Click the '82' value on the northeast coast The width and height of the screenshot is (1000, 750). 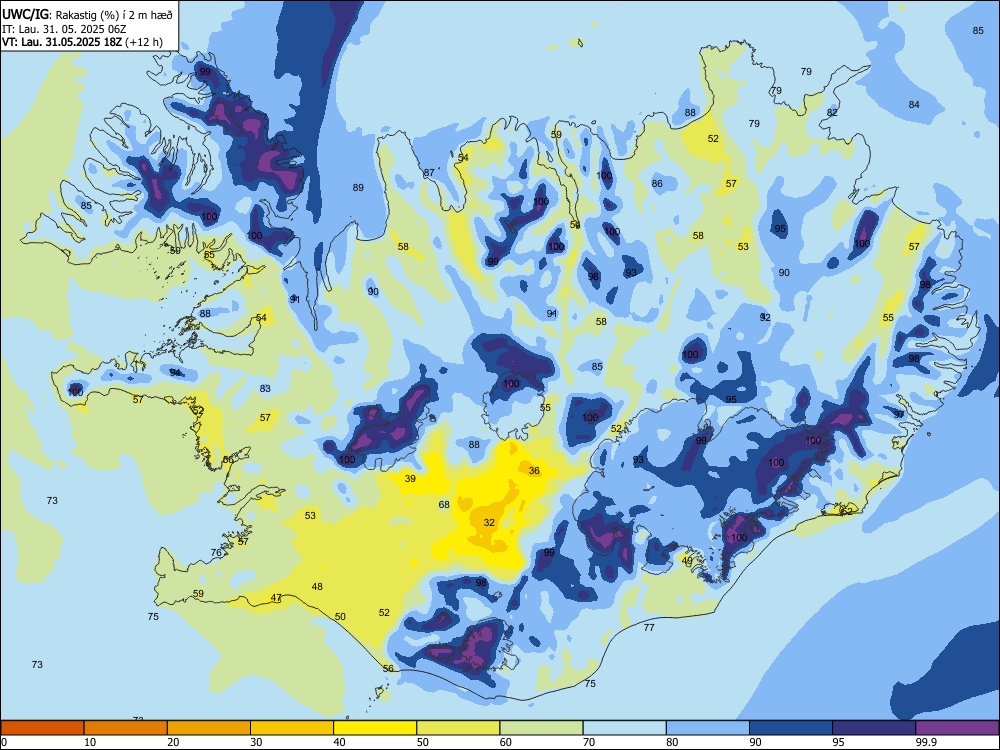click(832, 113)
